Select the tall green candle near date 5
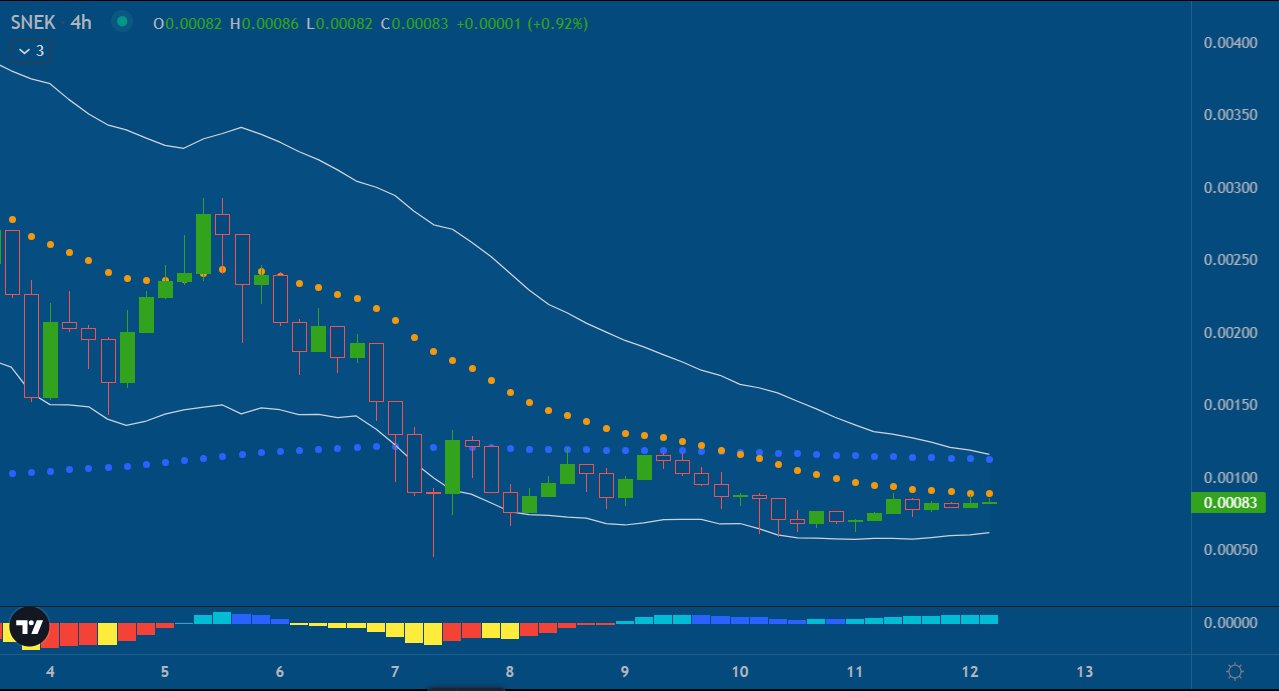Viewport: 1279px width, 691px height. (203, 244)
